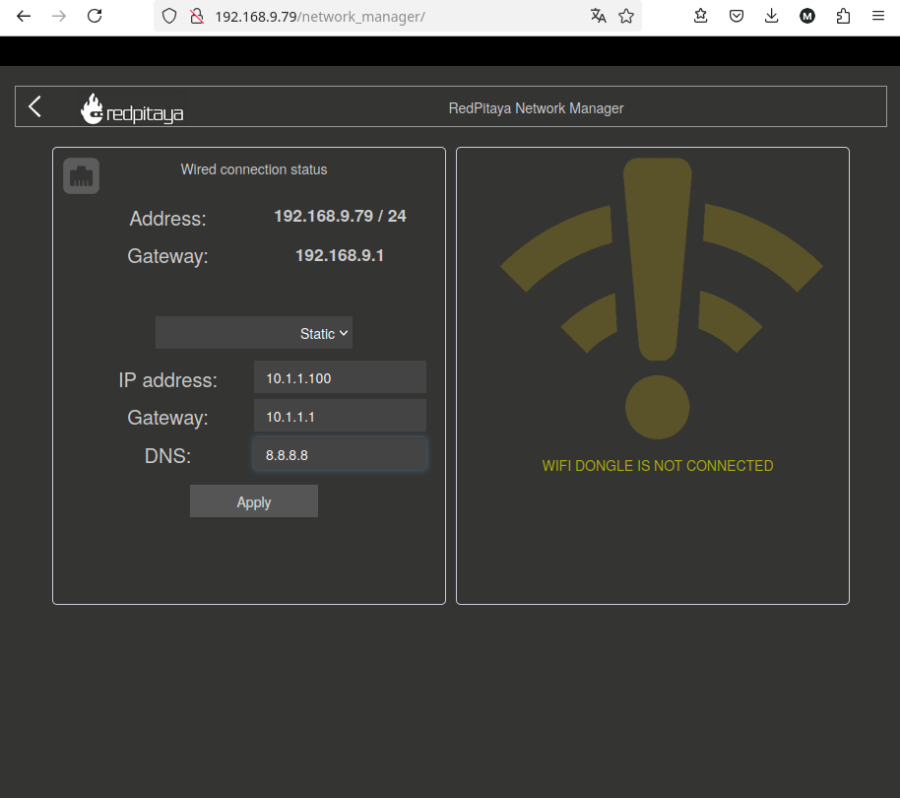Bookmark this page with star icon

pos(626,16)
